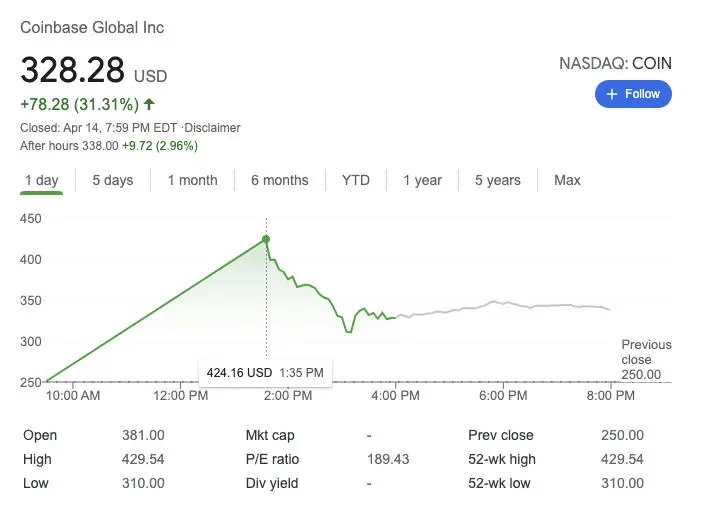Open the Disclaimer link
The width and height of the screenshot is (724, 523).
[212, 128]
